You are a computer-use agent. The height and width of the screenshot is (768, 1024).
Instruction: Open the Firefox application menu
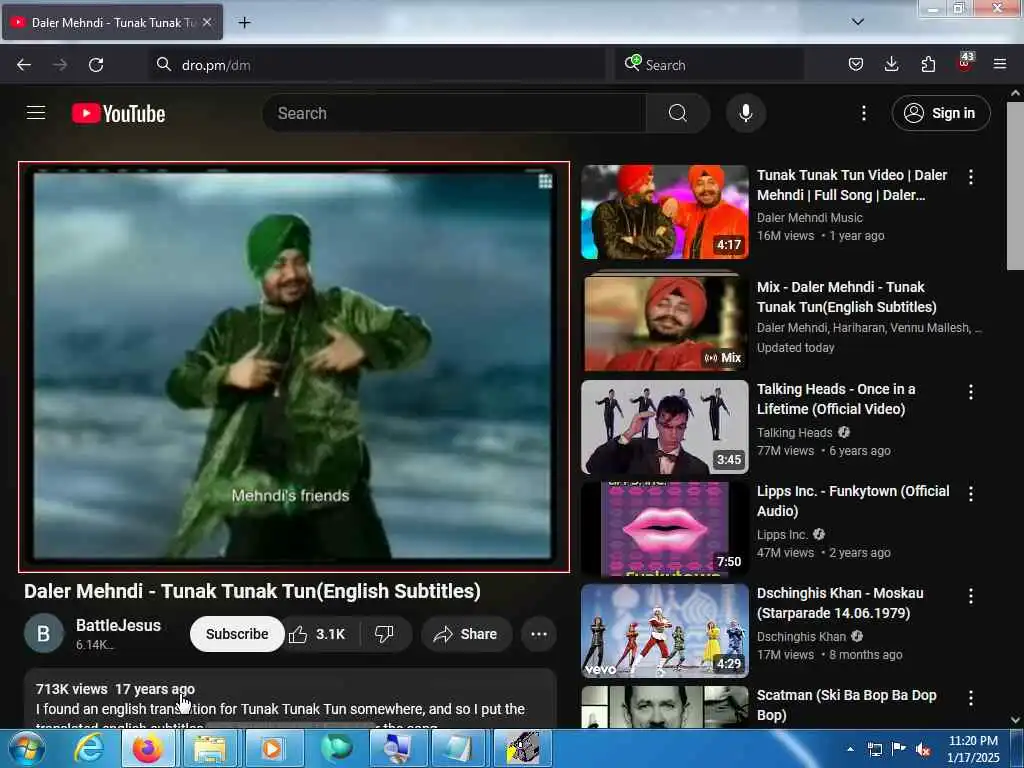pos(1000,64)
